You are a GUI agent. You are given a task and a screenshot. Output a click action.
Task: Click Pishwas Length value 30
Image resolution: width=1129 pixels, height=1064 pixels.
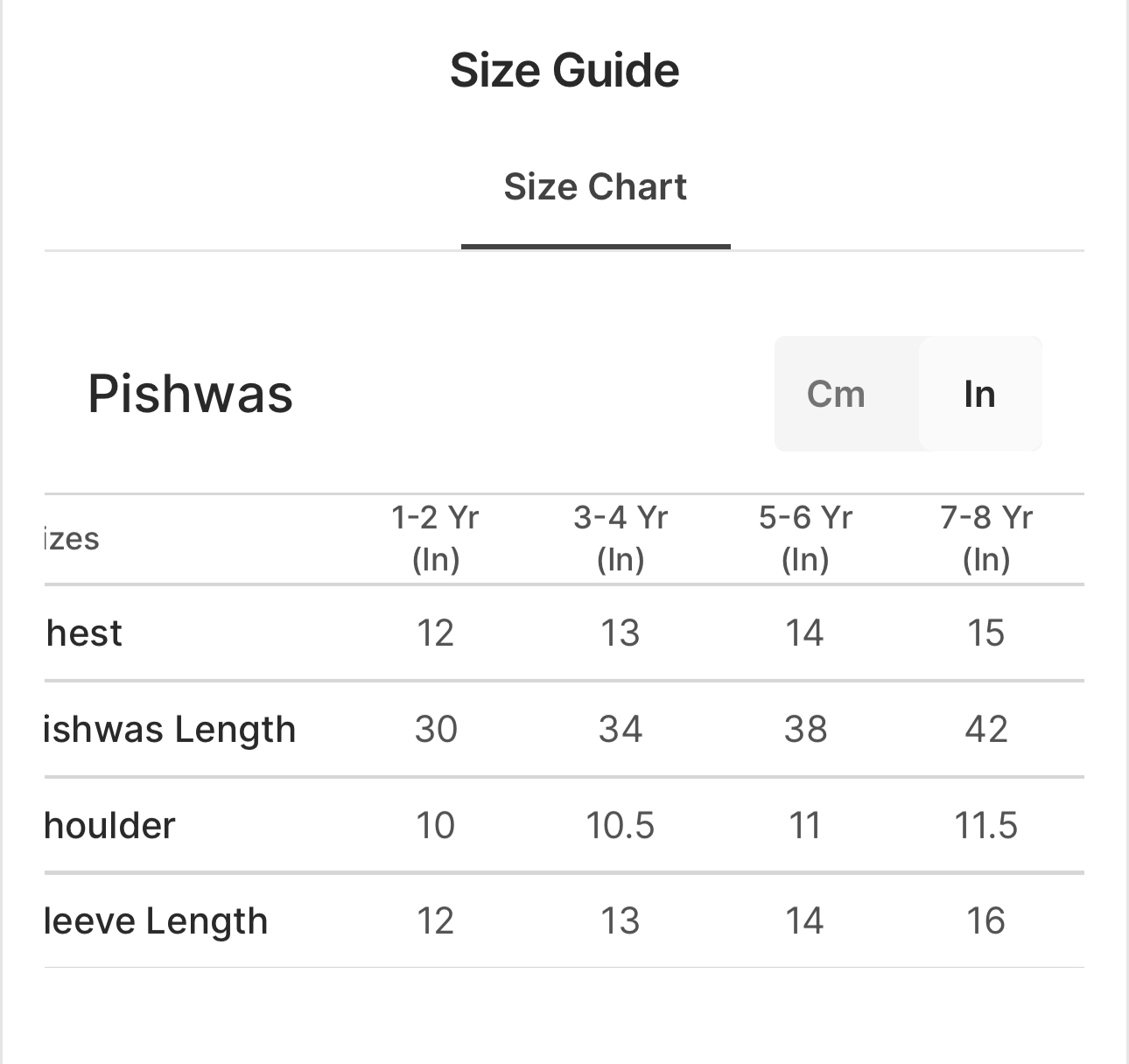[436, 730]
